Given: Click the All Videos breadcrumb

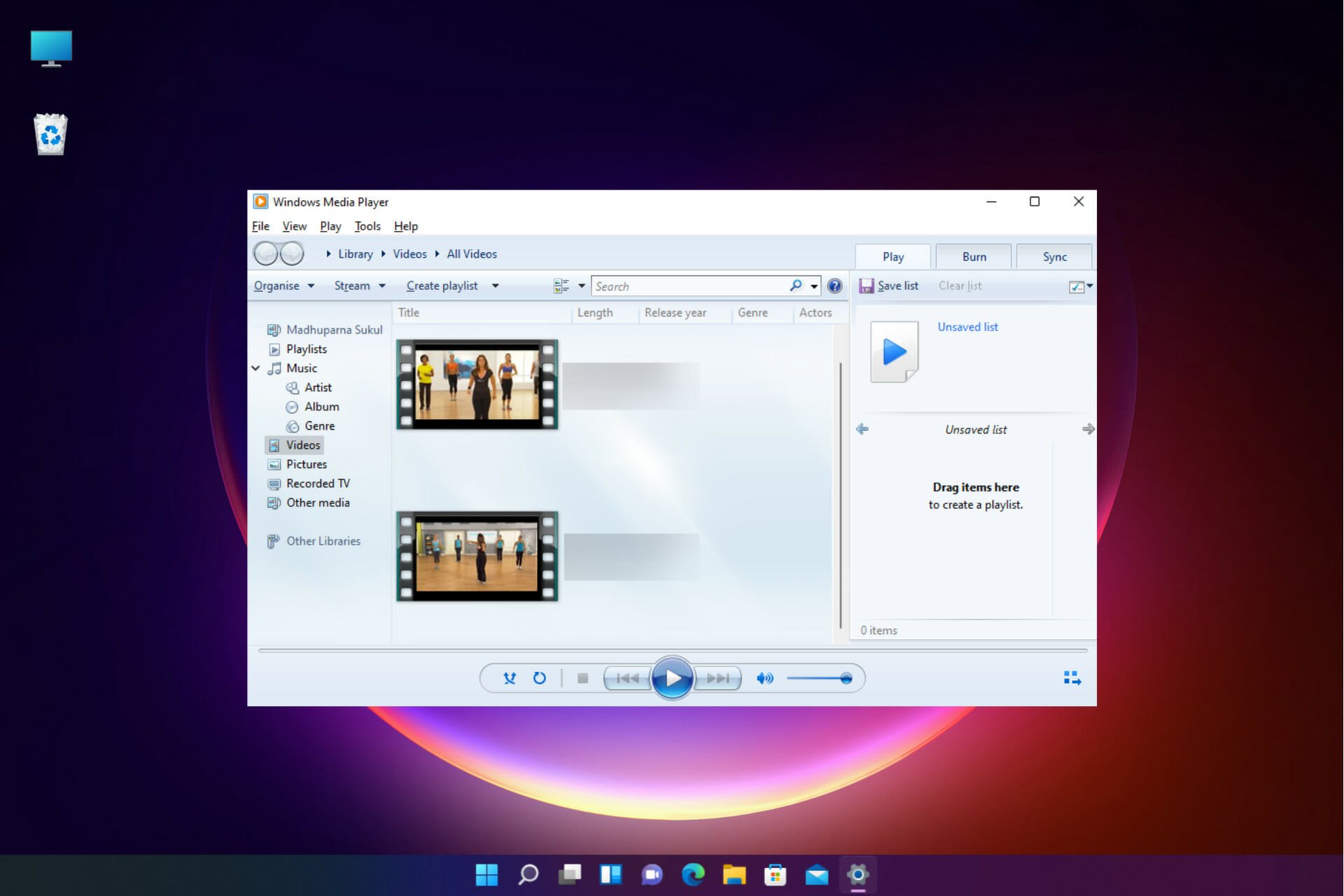Looking at the screenshot, I should [472, 253].
